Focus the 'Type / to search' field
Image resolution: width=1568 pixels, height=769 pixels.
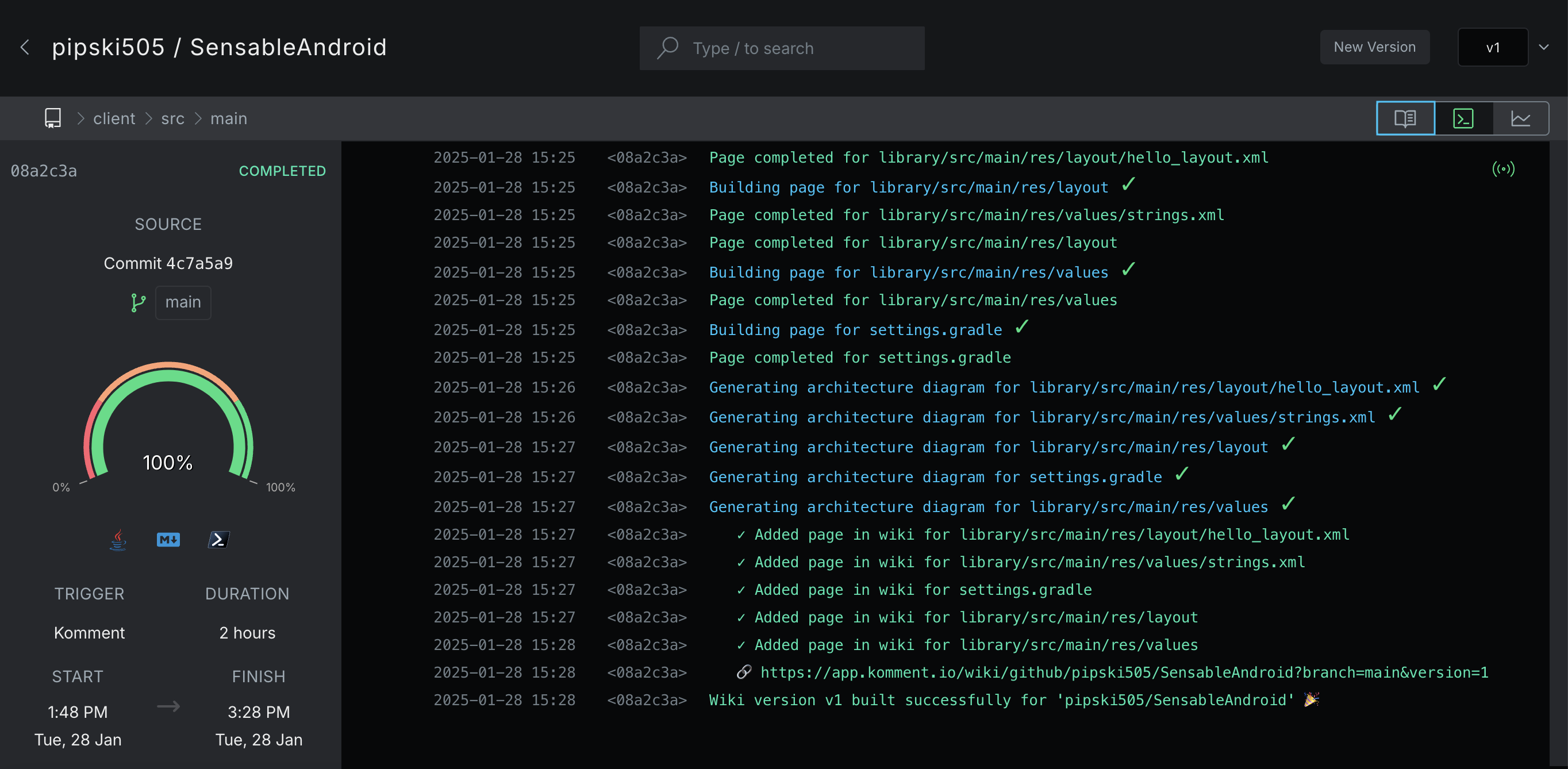coord(782,48)
